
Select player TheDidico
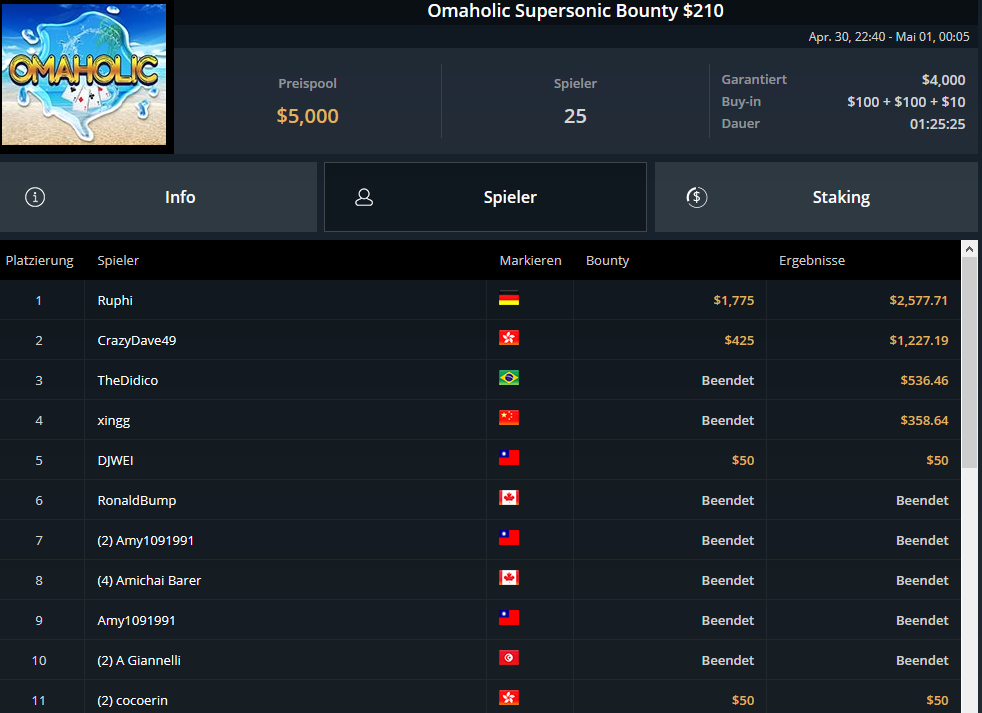coord(128,380)
